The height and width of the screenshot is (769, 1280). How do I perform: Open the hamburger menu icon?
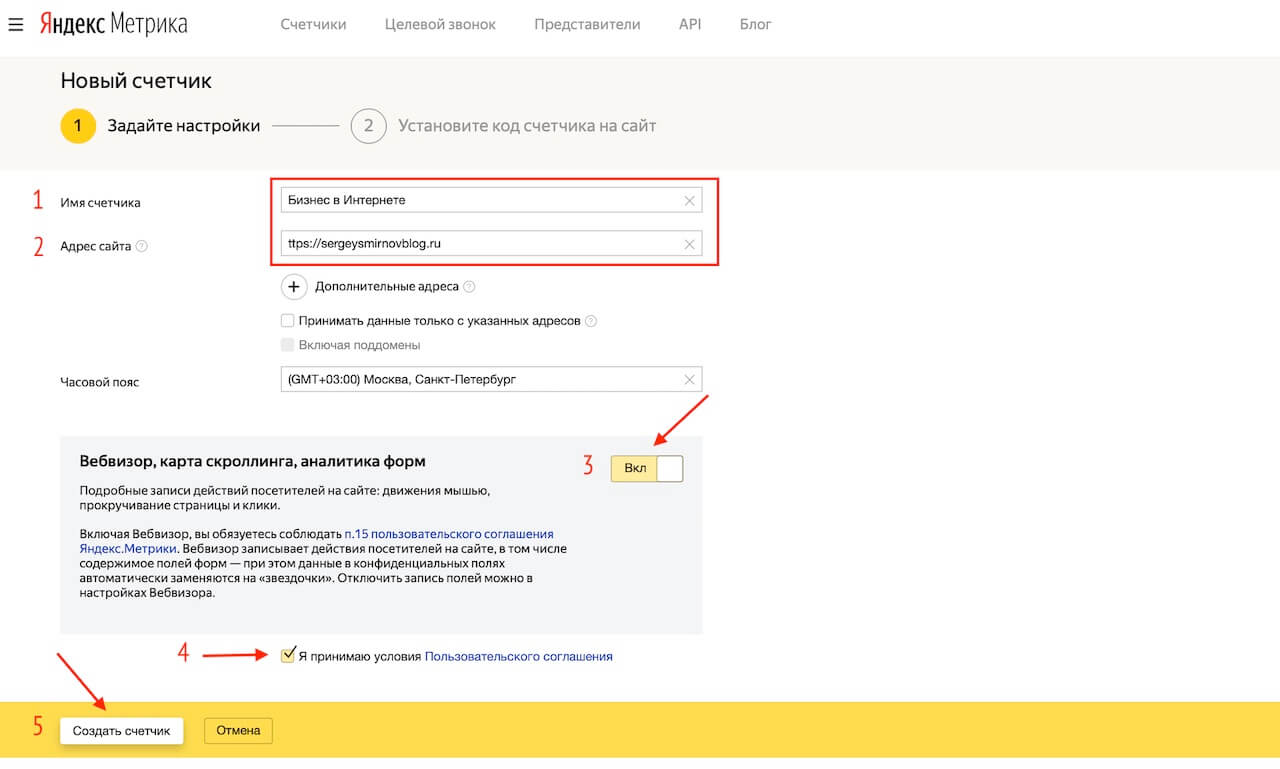coord(15,24)
